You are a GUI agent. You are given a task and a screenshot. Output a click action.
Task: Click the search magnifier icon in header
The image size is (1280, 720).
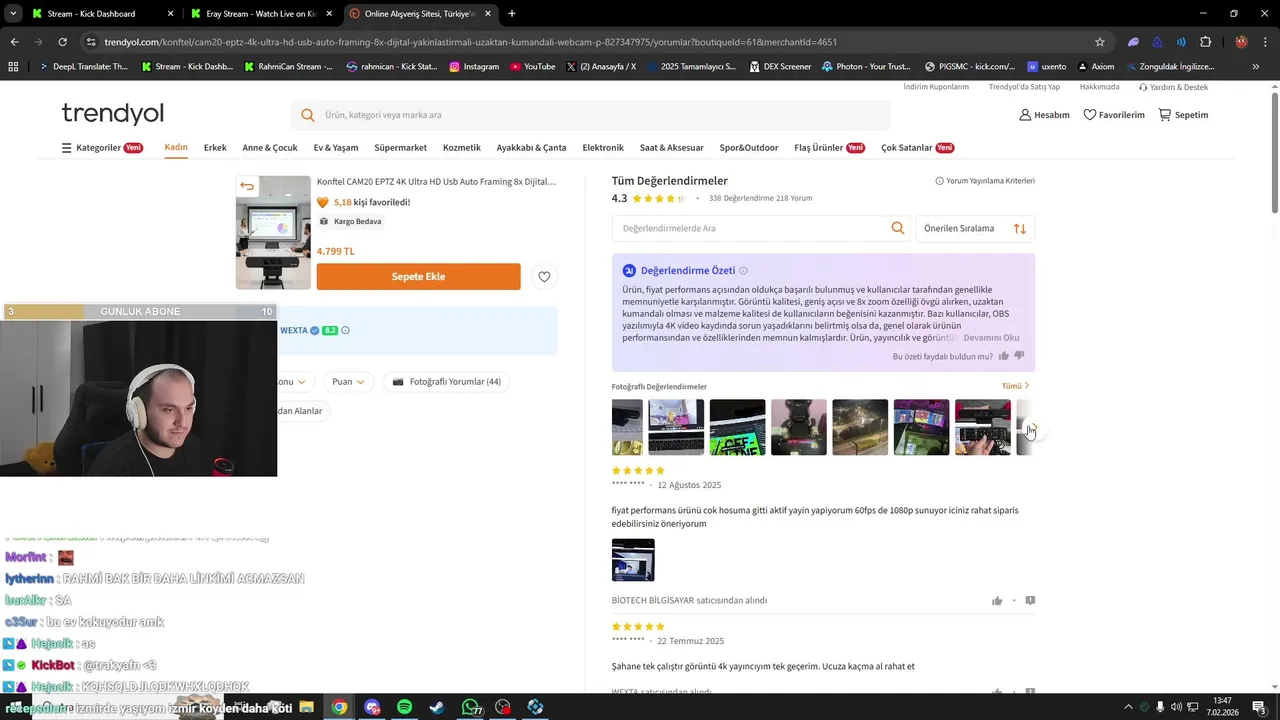point(308,115)
